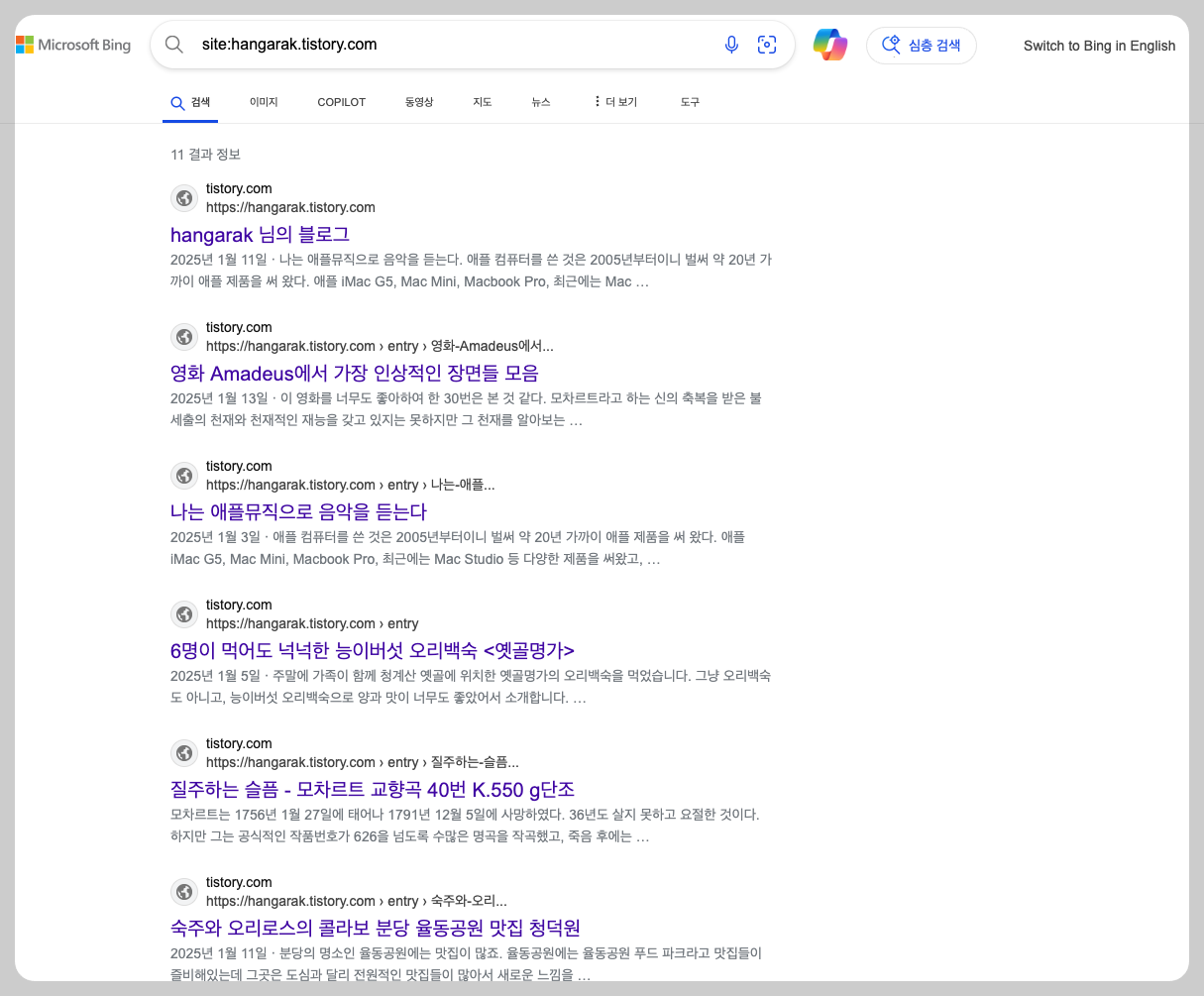Click the Microsoft Bing logo
Viewport: 1204px width, 996px height.
[73, 45]
